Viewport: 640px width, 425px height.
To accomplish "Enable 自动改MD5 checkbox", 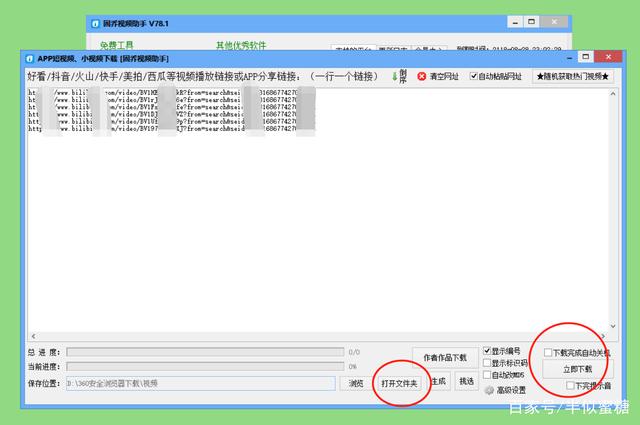I will 487,374.
